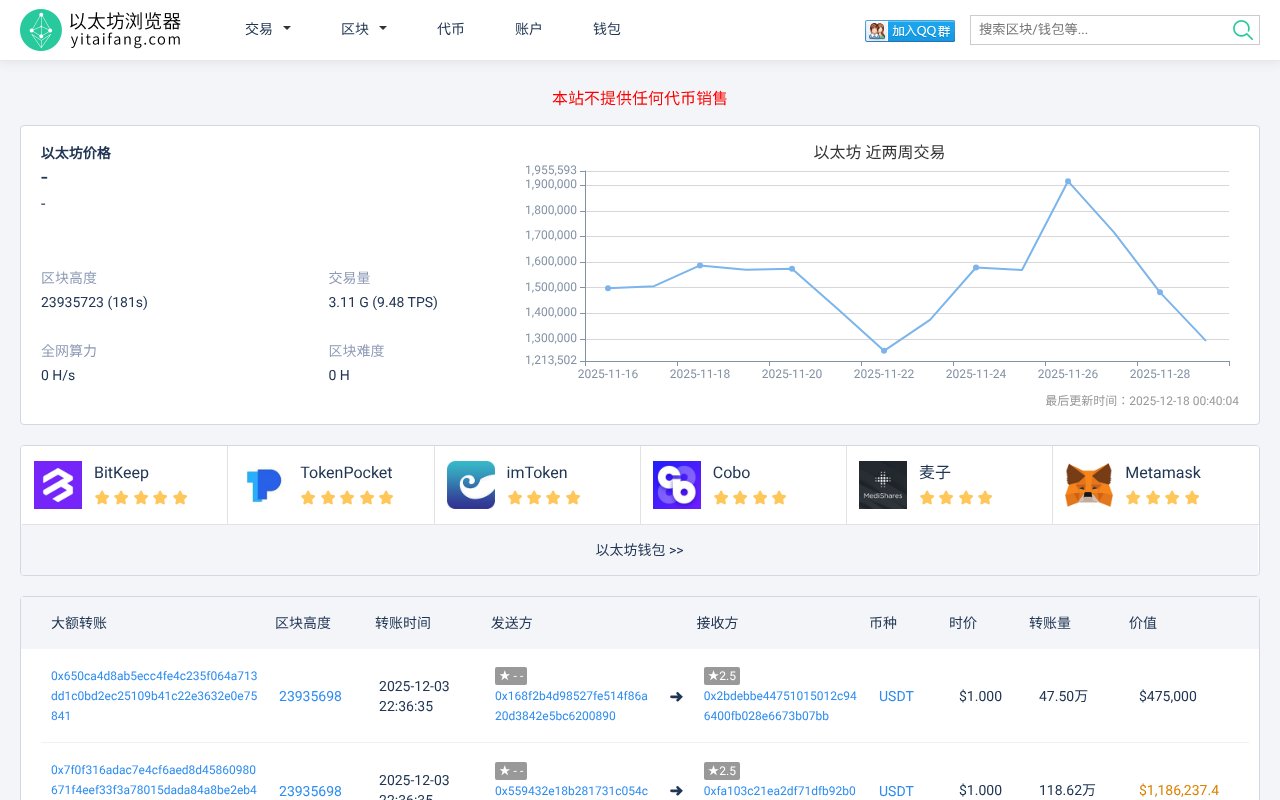Select the 账户 menu item

pyautogui.click(x=528, y=29)
